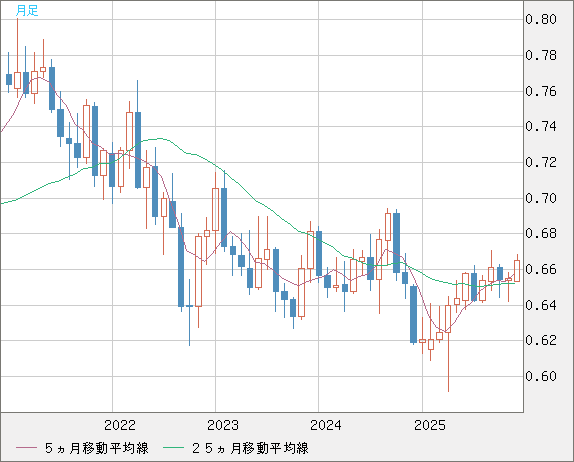The width and height of the screenshot is (574, 462).
Task: Click the 0.76 price axis label
Action: tap(541, 91)
